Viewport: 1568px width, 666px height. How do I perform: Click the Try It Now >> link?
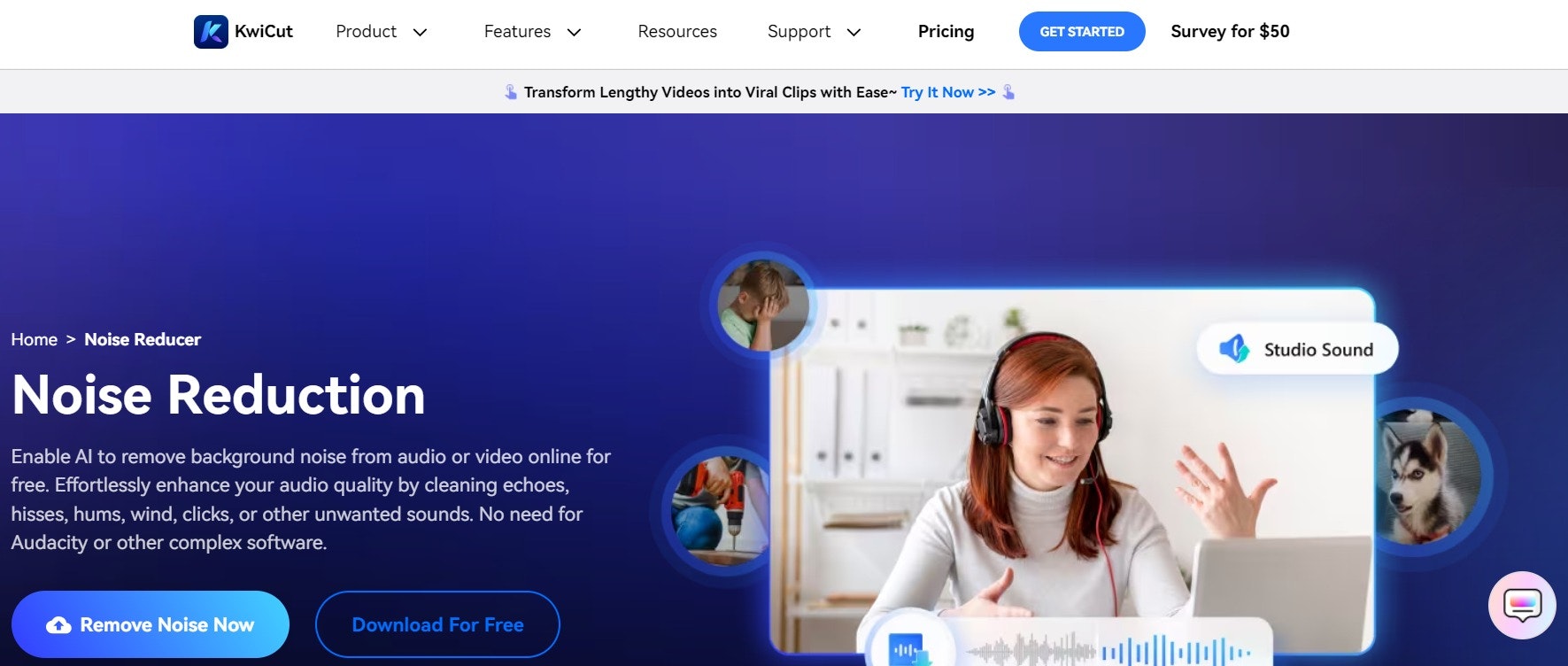point(948,92)
